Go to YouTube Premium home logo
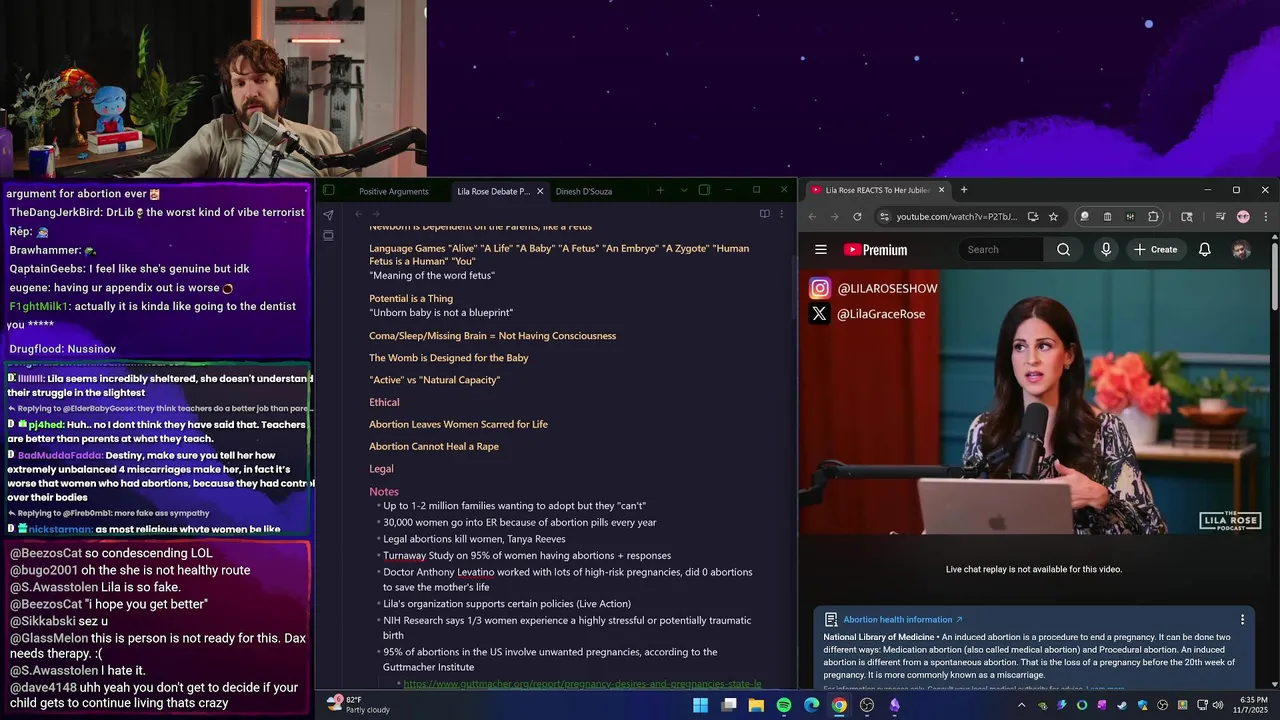 pos(876,250)
